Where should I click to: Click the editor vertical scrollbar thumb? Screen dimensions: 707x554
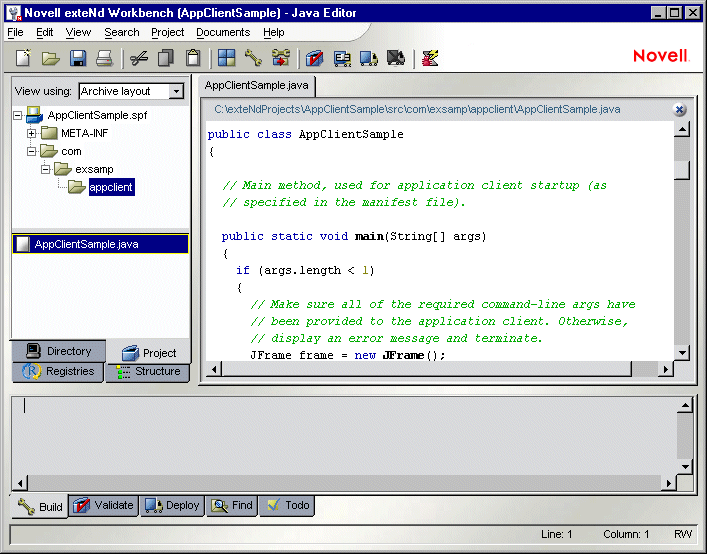(x=682, y=169)
